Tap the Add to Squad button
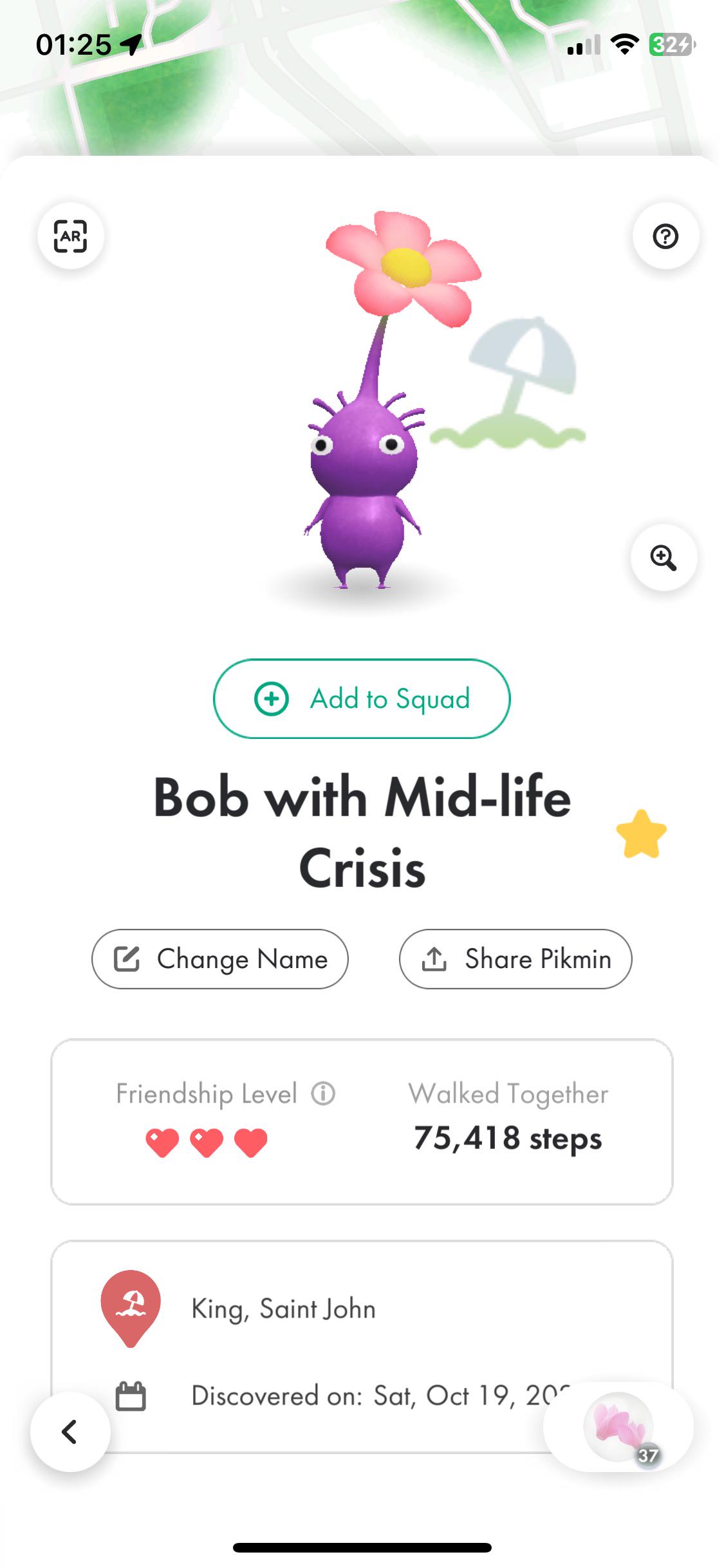 (x=362, y=698)
